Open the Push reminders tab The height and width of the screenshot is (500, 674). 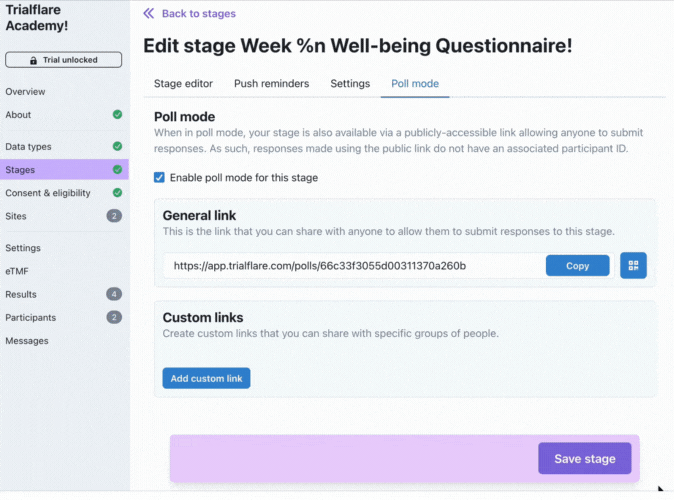click(x=271, y=84)
